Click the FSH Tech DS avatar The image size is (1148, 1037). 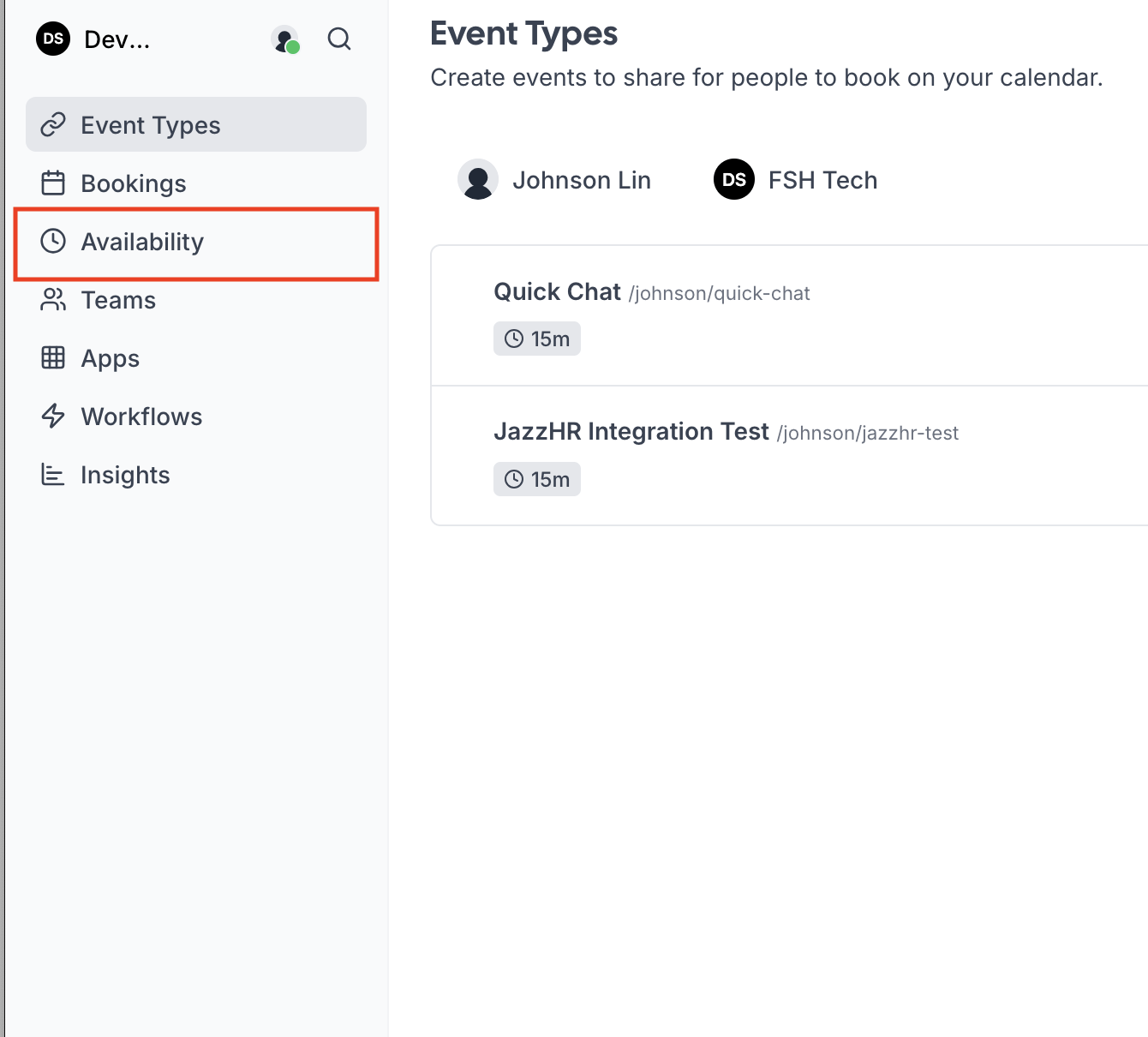(734, 180)
